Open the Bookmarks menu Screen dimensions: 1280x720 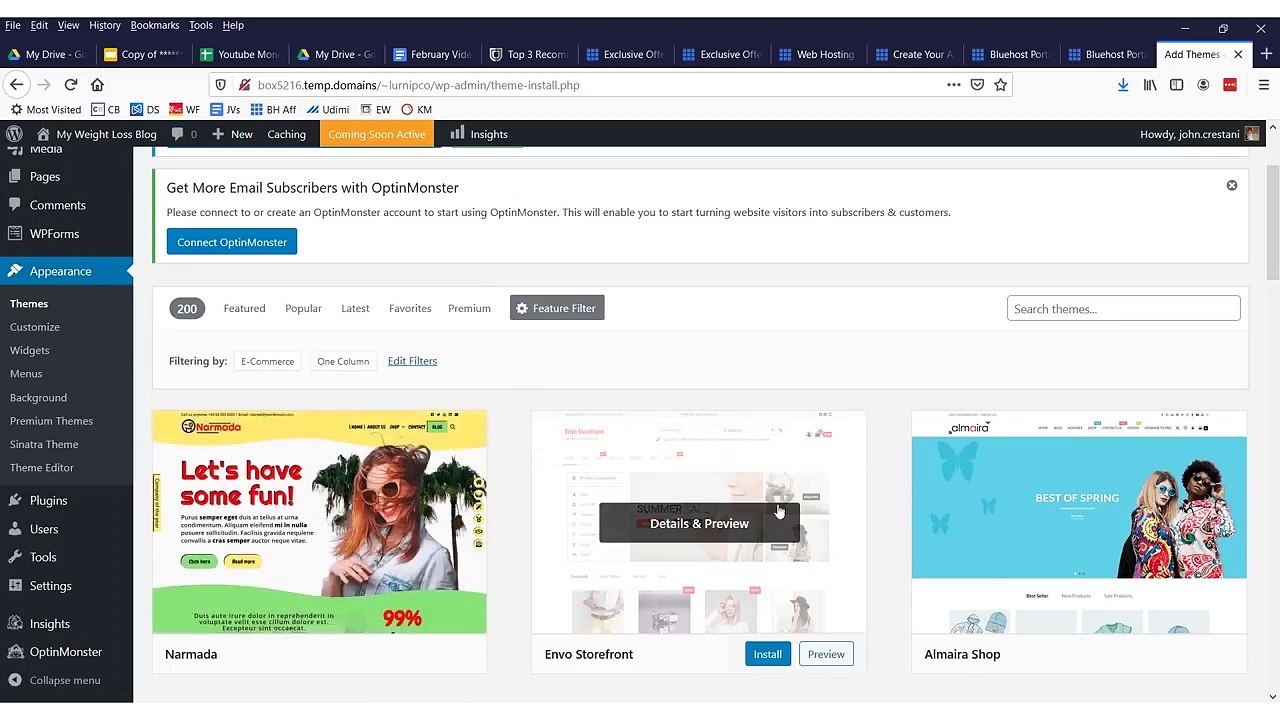(x=155, y=25)
